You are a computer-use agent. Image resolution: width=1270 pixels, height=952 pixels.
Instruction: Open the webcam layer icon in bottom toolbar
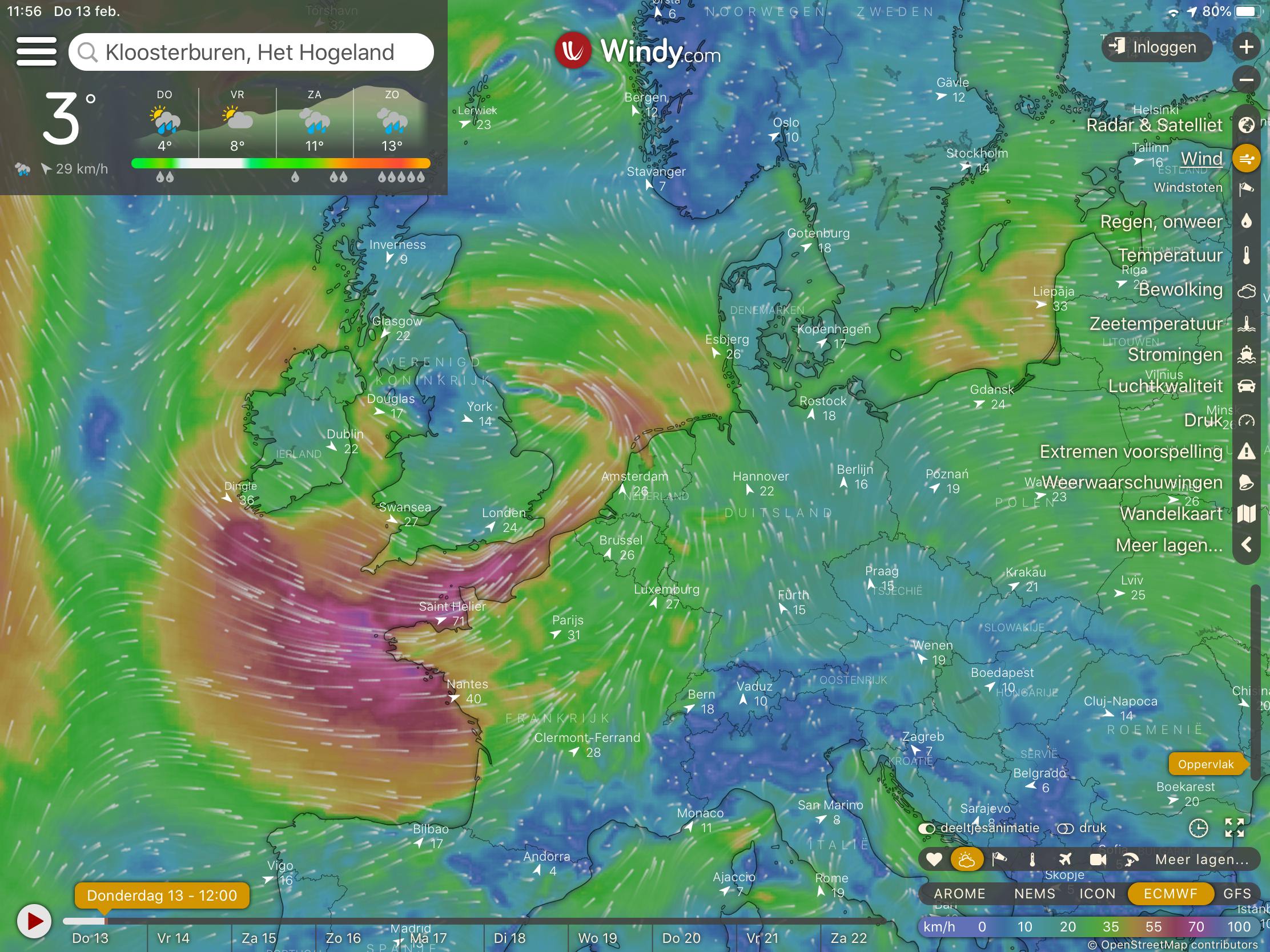click(x=1098, y=860)
